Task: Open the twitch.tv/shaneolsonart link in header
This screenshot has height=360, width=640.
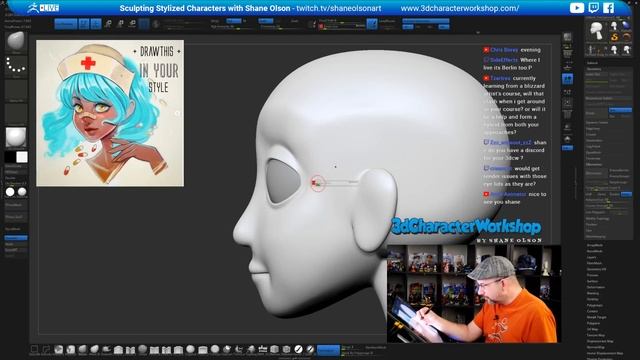Action: pos(339,8)
